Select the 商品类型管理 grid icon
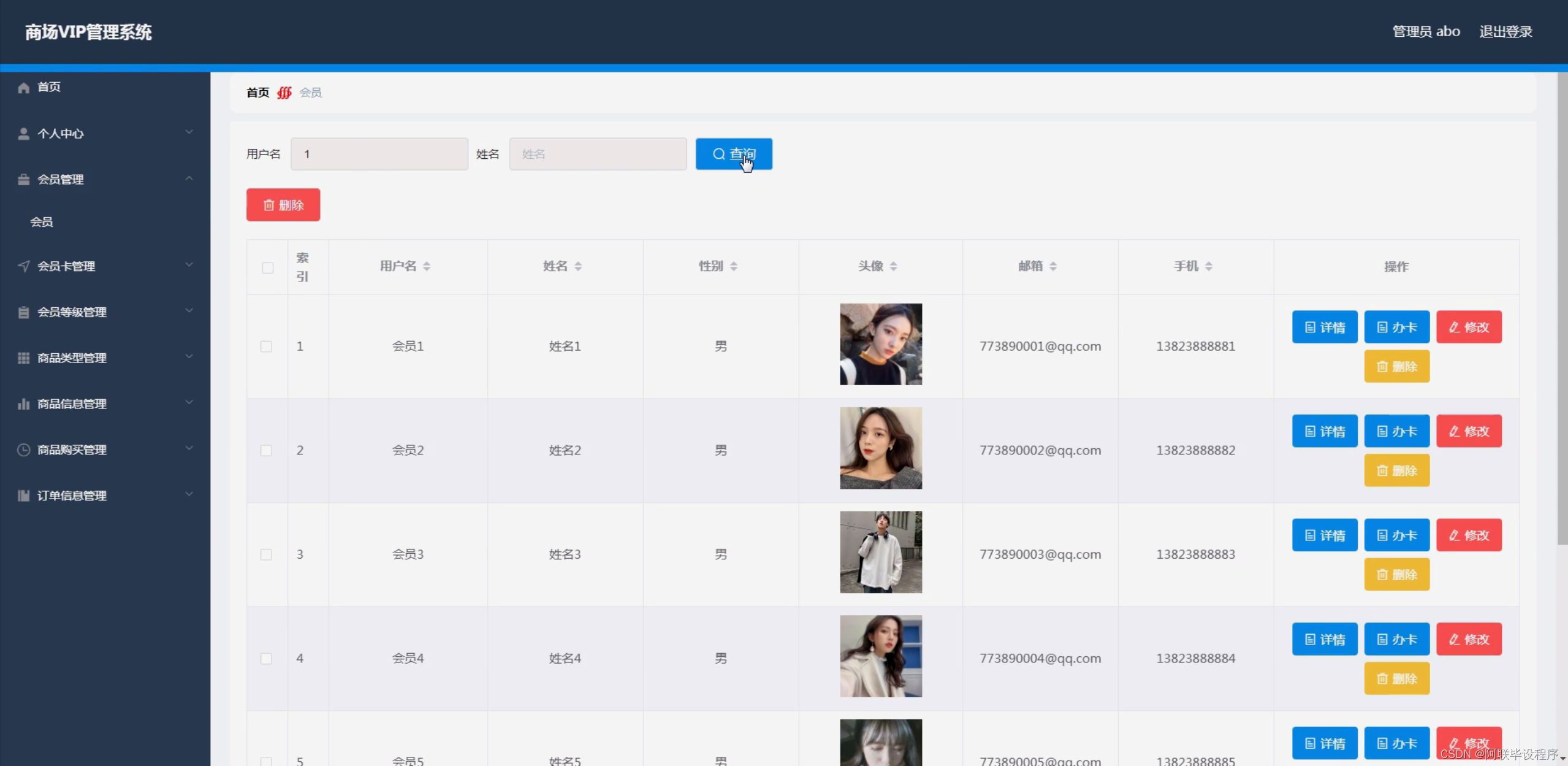This screenshot has width=1568, height=766. pos(23,358)
